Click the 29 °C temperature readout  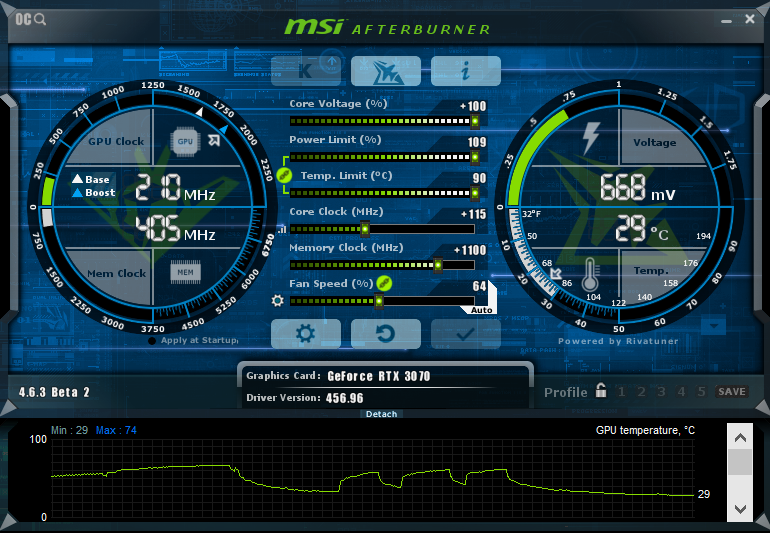642,228
